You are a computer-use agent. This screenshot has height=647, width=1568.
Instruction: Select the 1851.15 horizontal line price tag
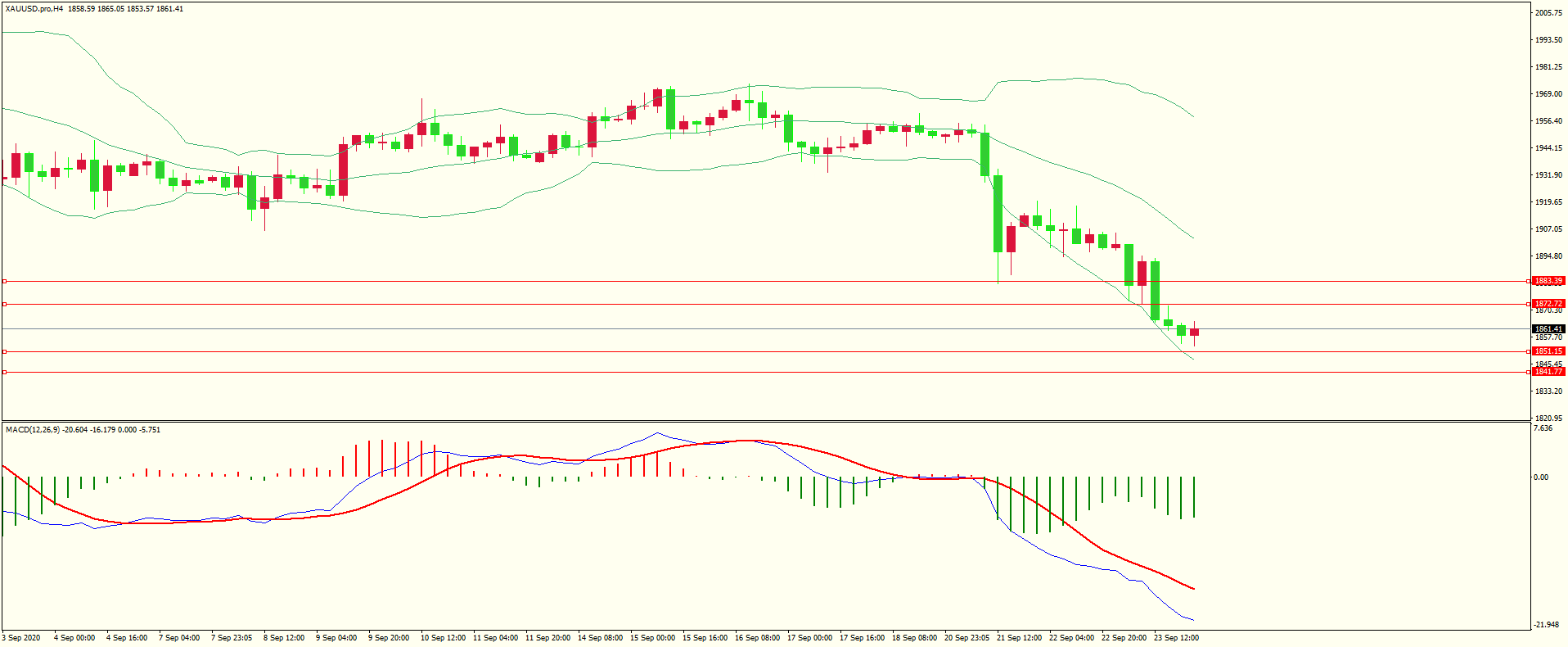1548,351
